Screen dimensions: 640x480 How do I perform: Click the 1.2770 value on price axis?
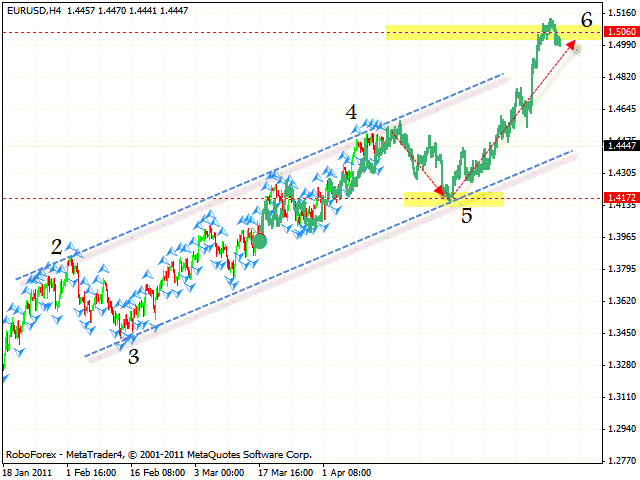621,461
